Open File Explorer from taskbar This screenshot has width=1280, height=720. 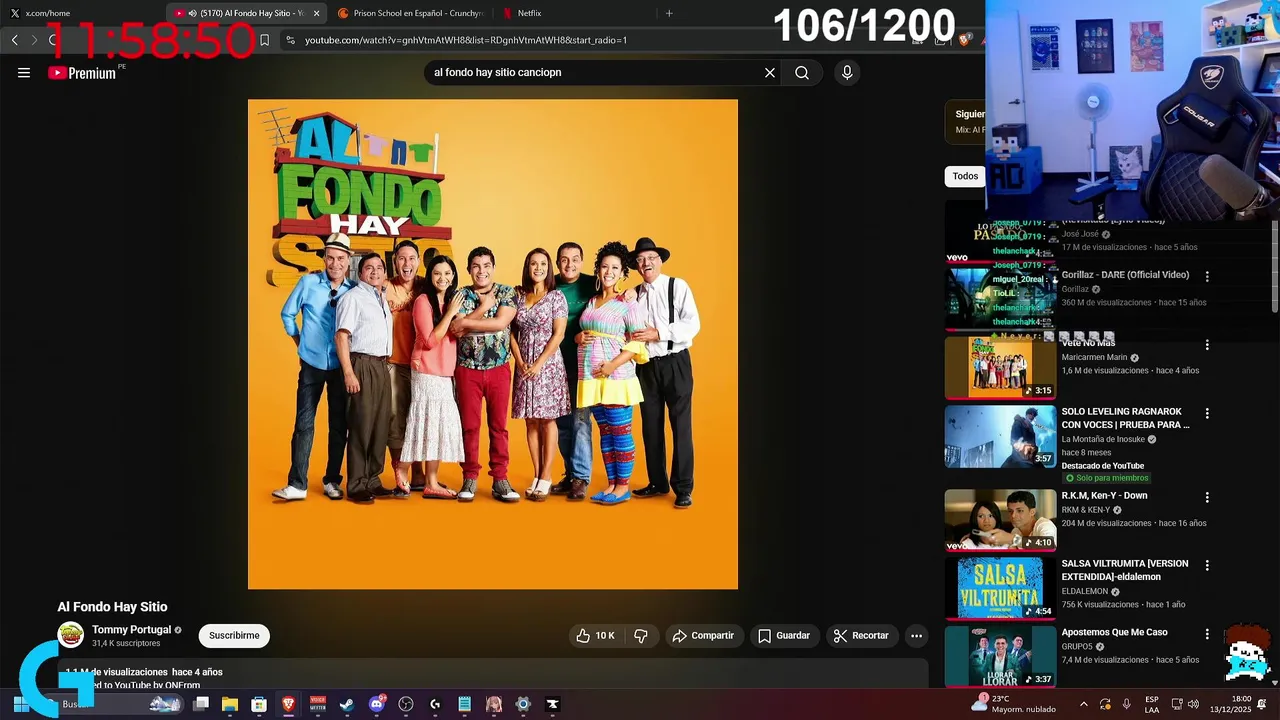230,704
